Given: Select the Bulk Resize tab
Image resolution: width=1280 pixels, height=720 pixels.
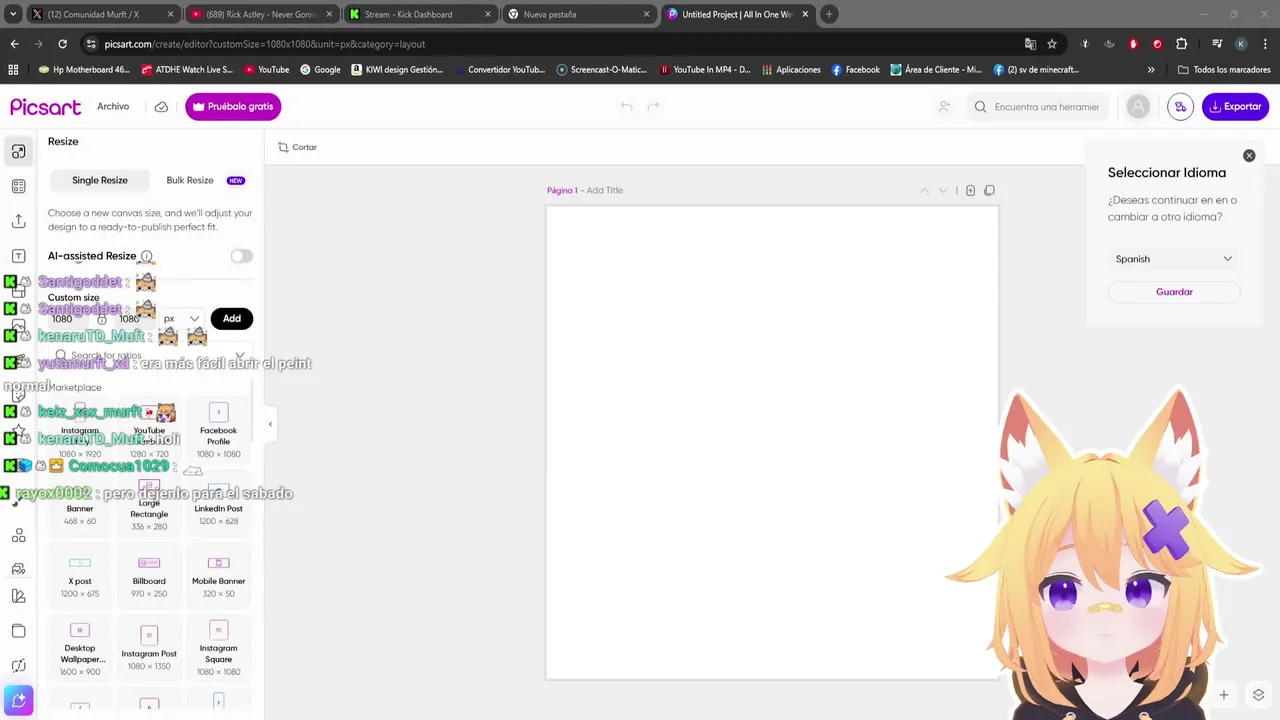Looking at the screenshot, I should pyautogui.click(x=190, y=180).
